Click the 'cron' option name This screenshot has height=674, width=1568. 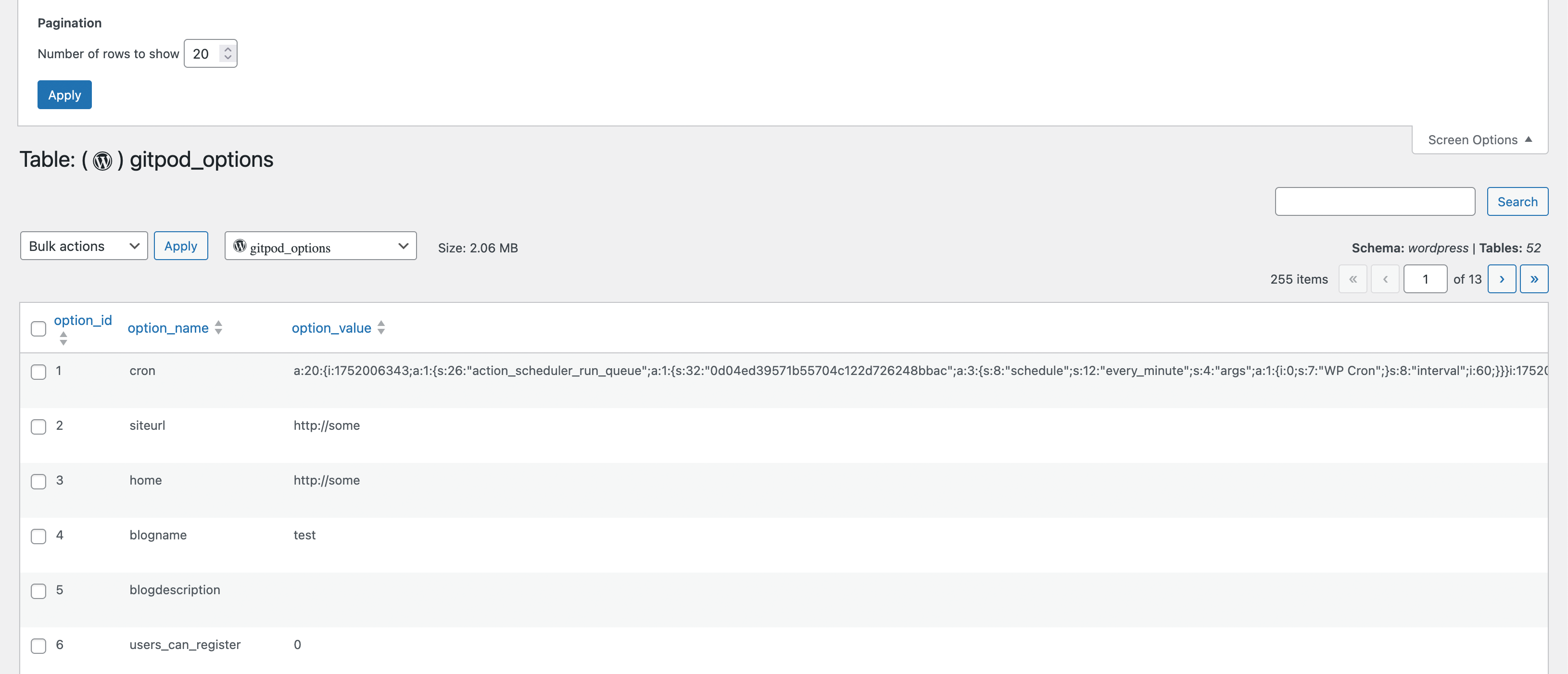[x=142, y=371]
